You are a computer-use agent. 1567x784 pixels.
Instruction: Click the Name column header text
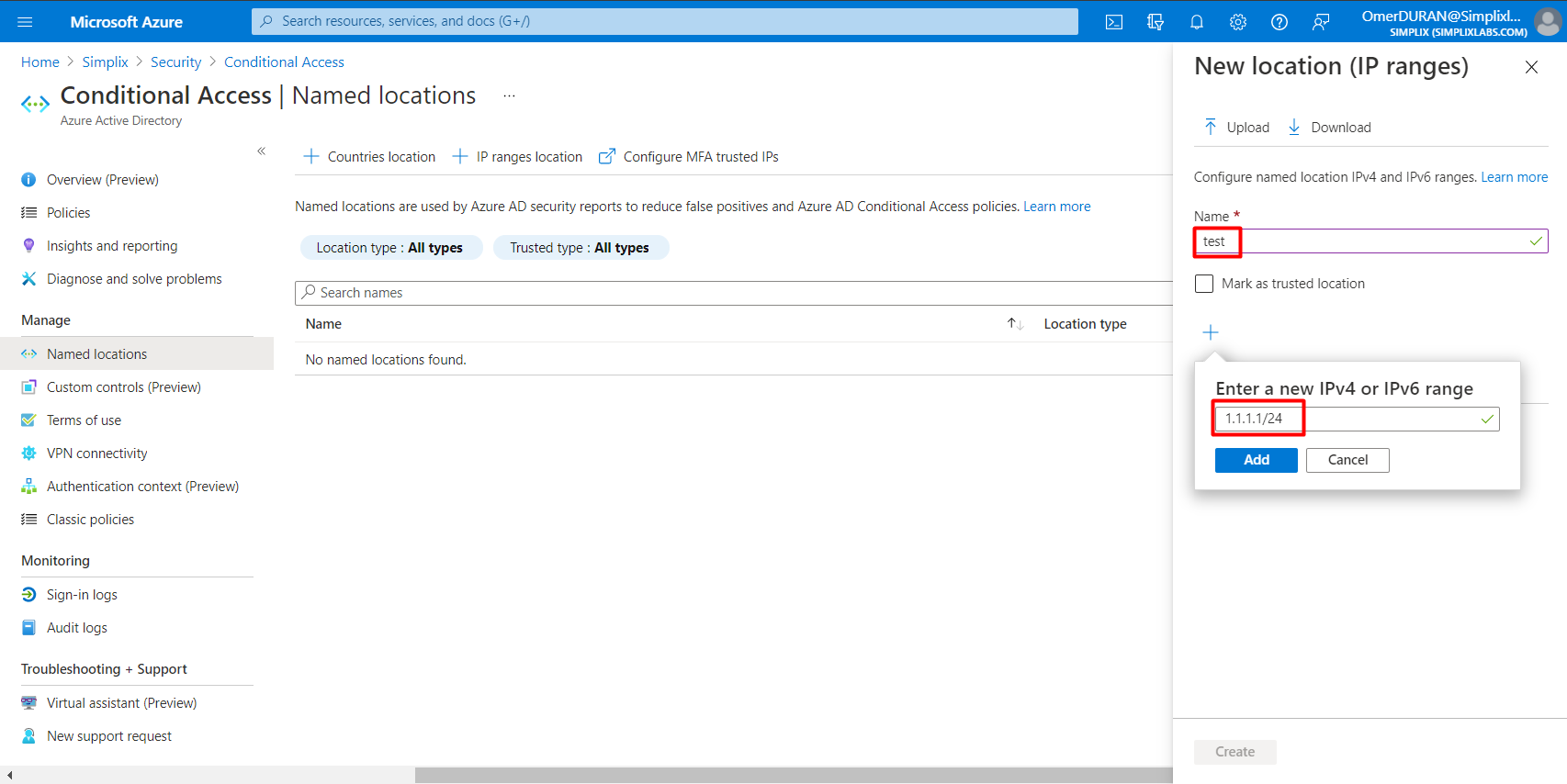[323, 324]
